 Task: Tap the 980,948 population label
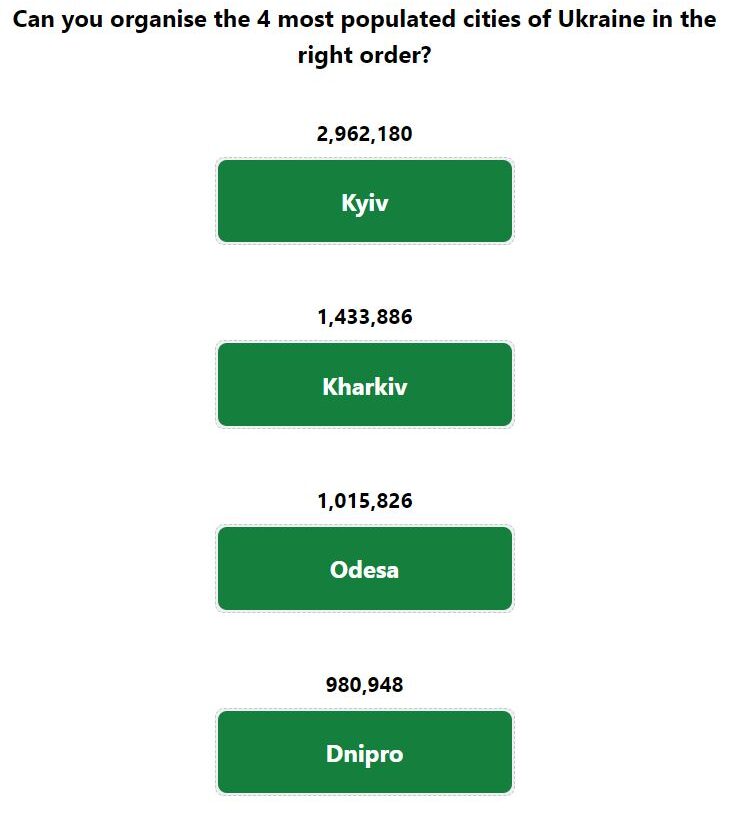(364, 685)
